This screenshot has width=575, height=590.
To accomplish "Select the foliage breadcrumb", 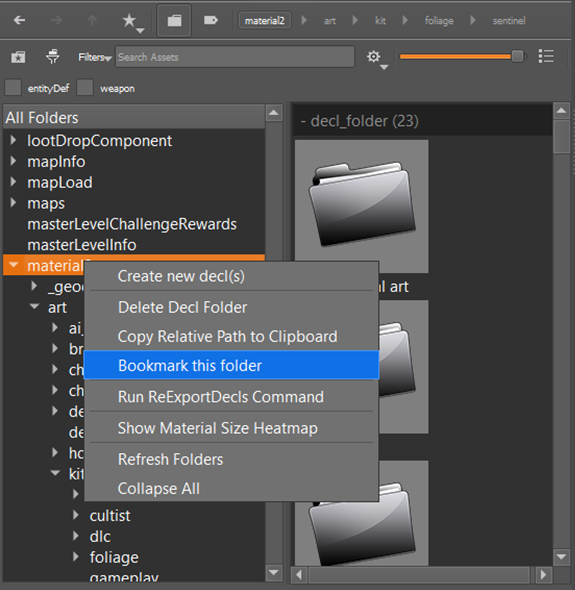I will pyautogui.click(x=439, y=21).
